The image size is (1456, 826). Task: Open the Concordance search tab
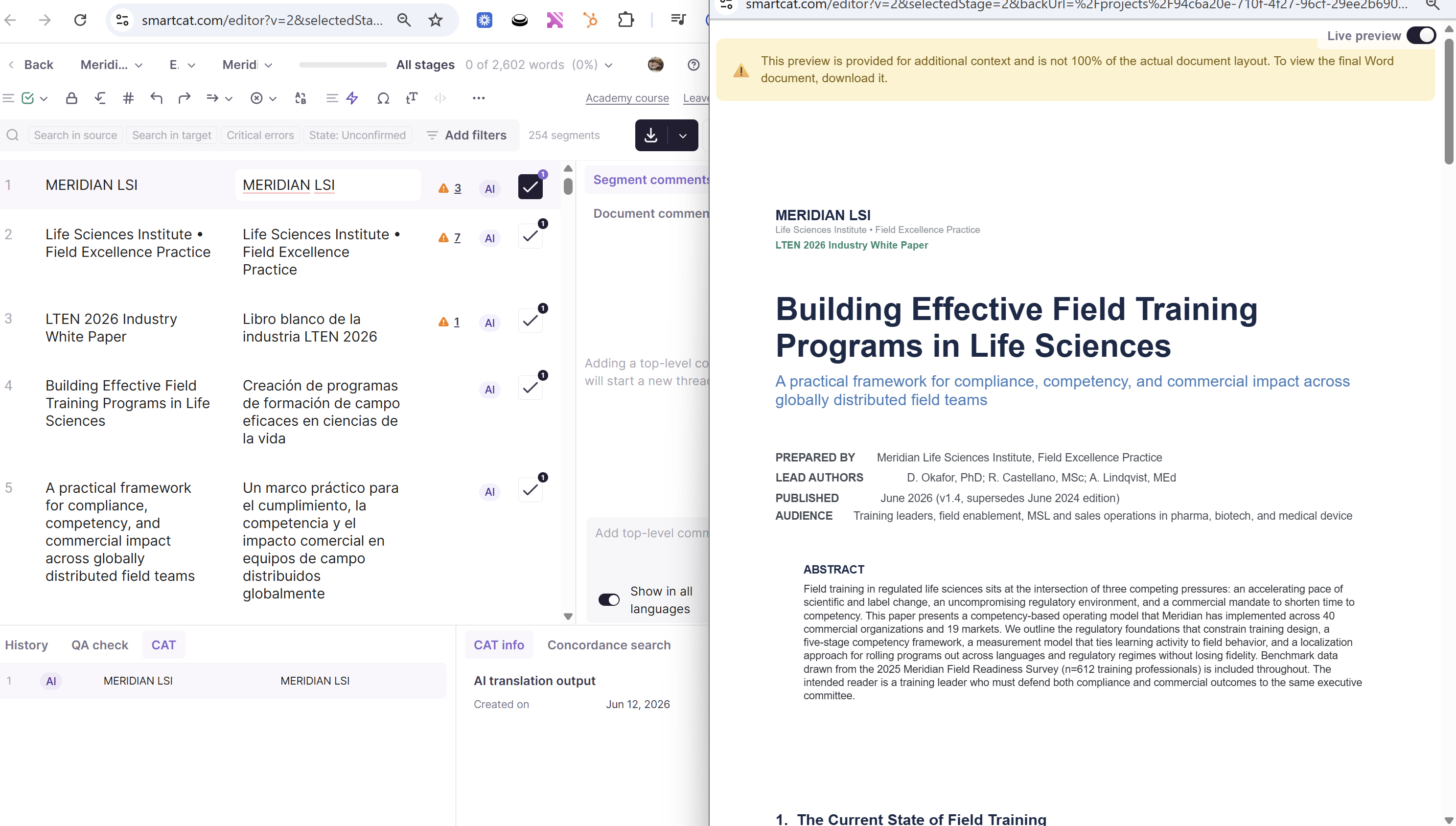609,645
